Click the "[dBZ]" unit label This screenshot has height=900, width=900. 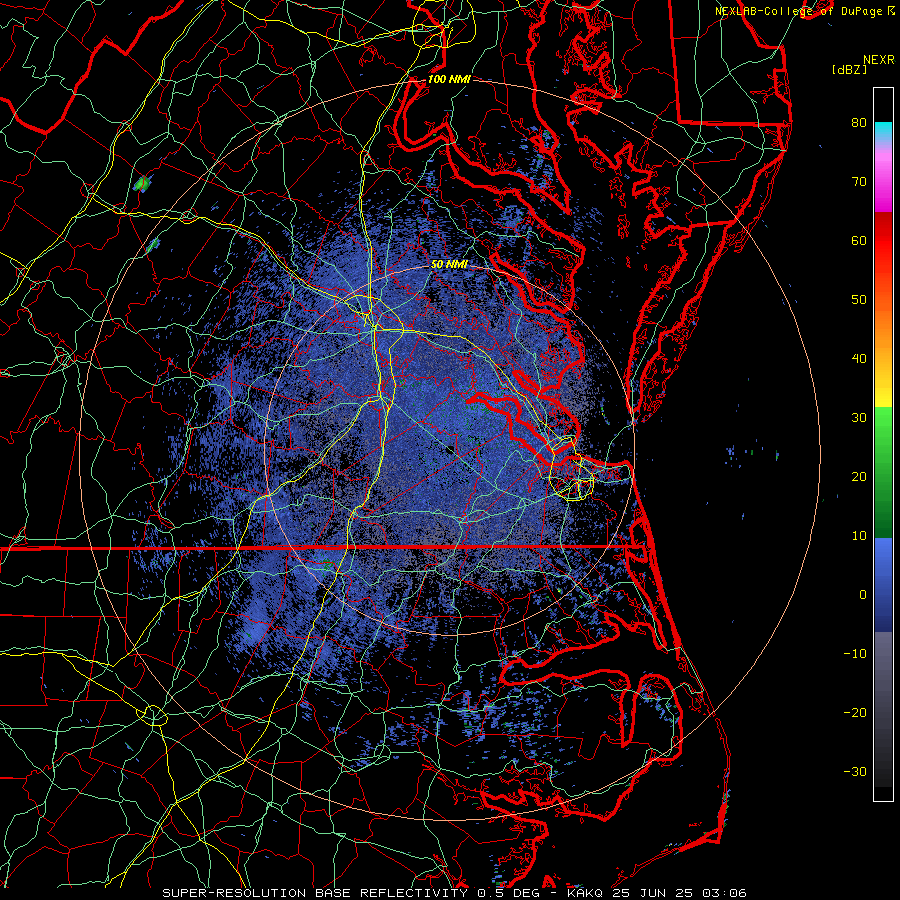pos(849,69)
